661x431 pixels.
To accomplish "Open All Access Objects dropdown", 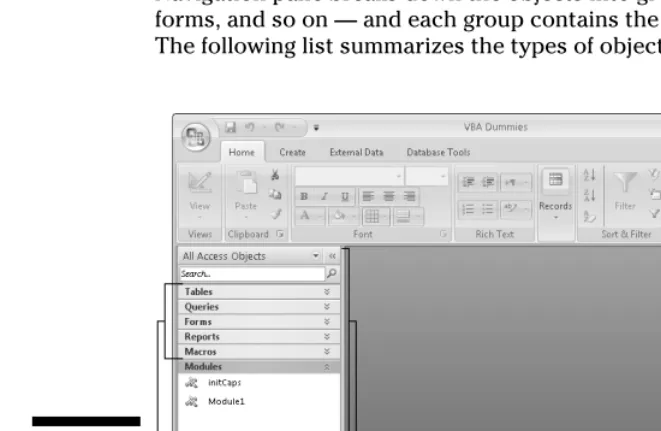I will click(x=316, y=256).
